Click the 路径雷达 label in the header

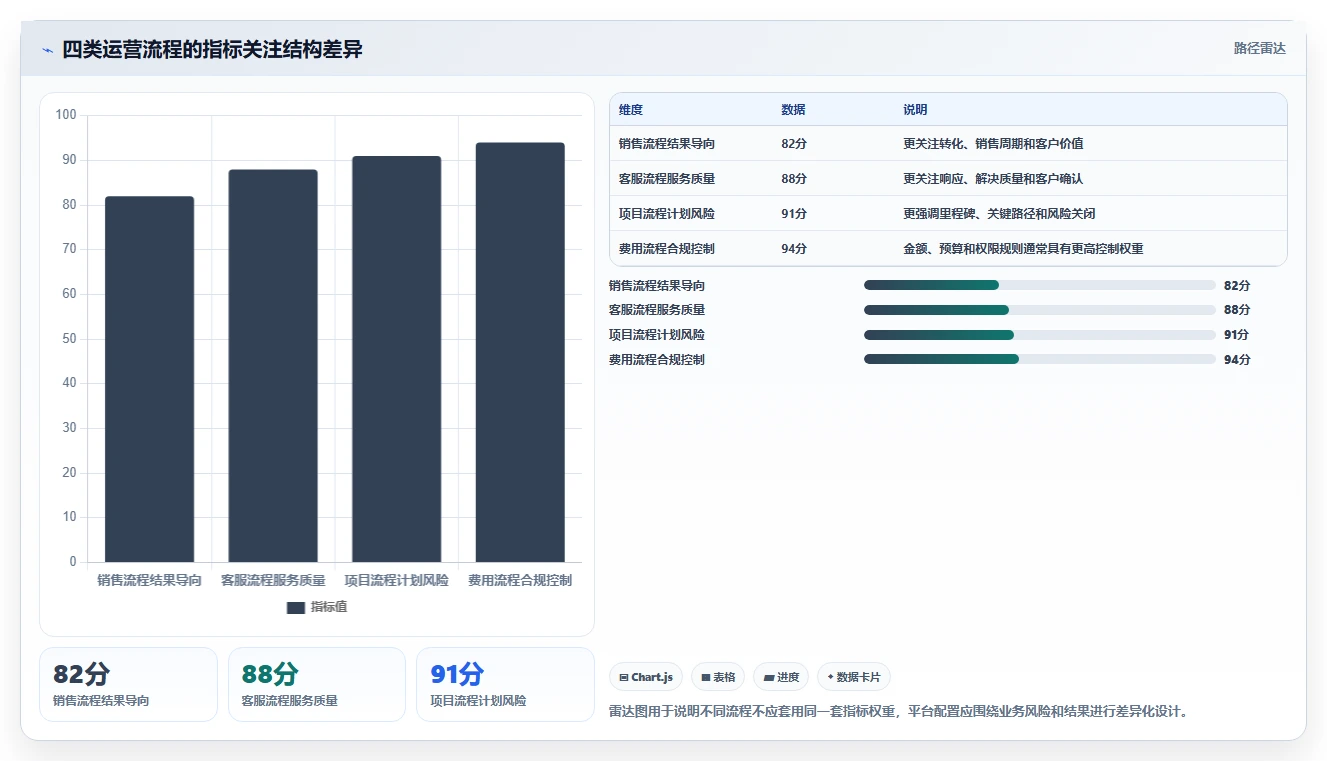[1259, 48]
